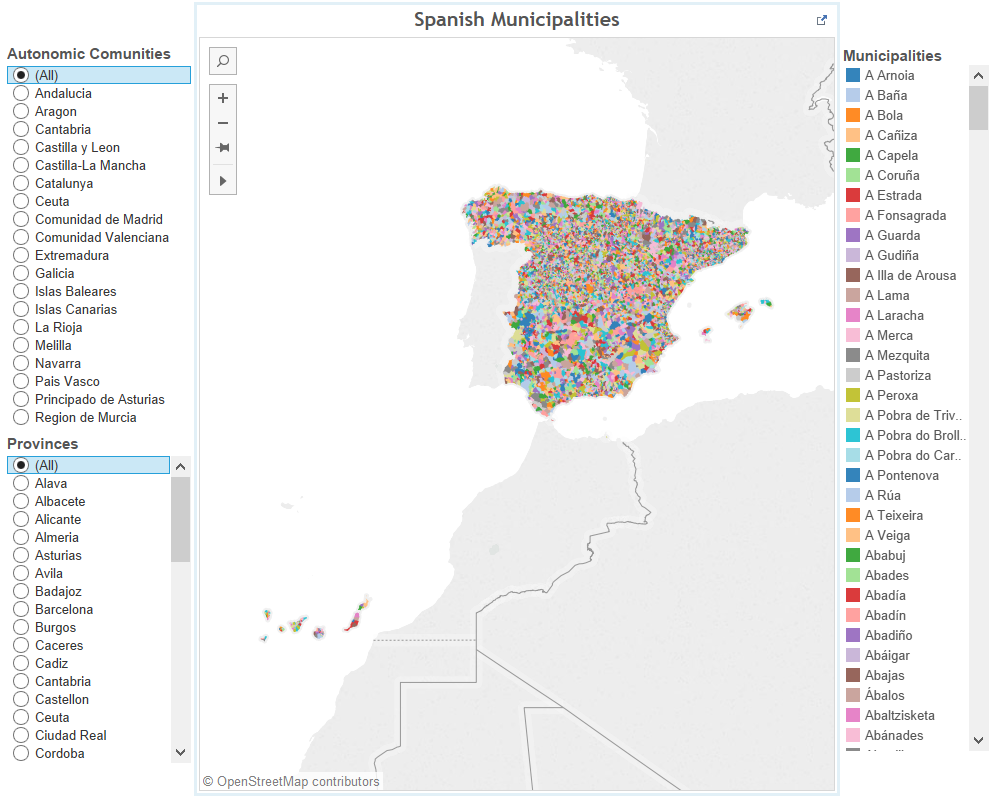Click the Ábalos legend label
This screenshot has height=796, width=998.
(x=884, y=695)
